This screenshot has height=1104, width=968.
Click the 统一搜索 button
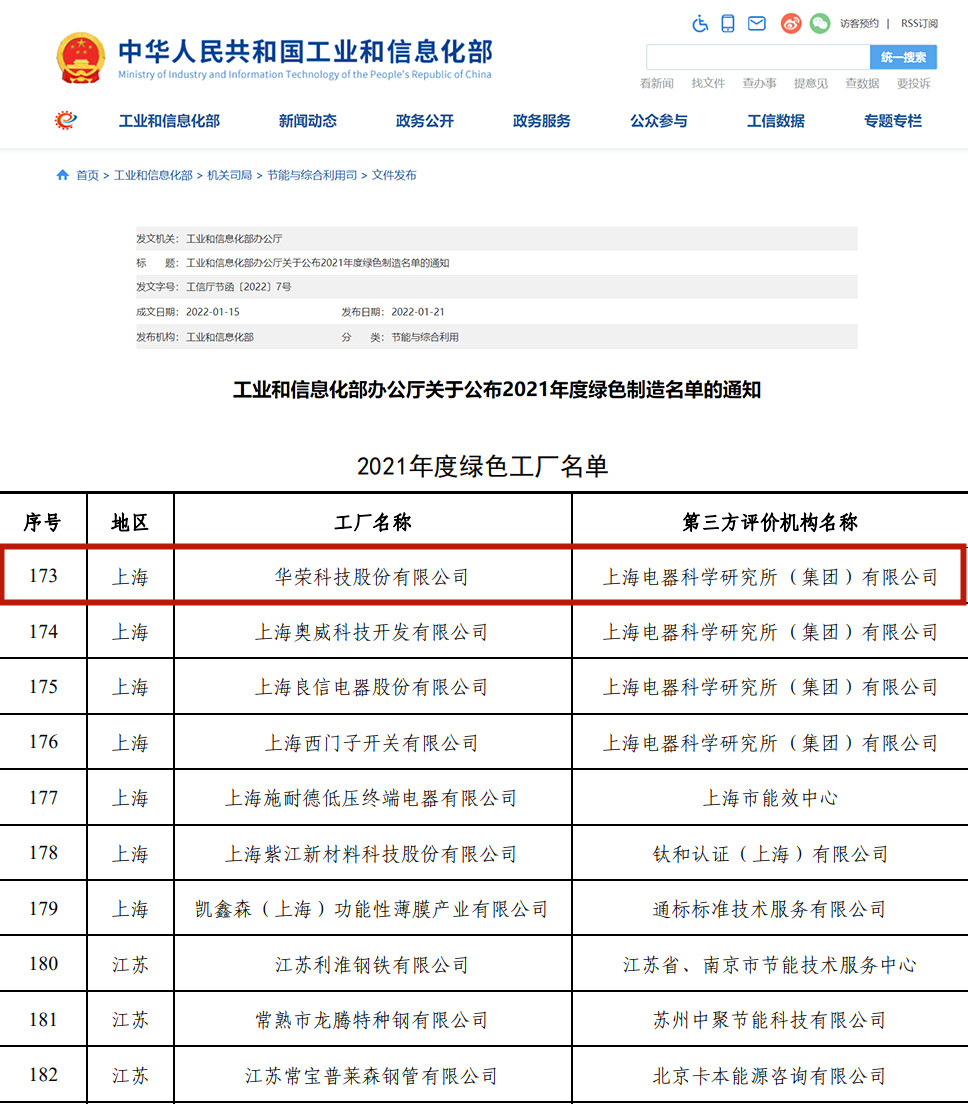pos(903,57)
